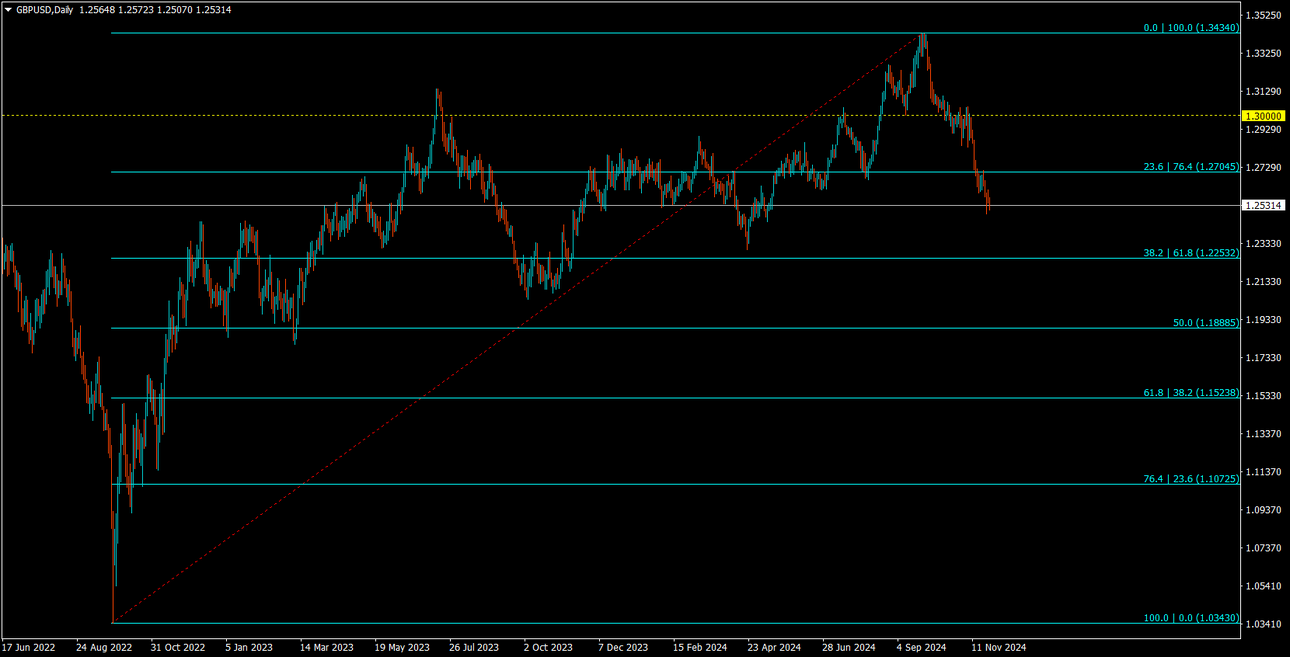This screenshot has width=1290, height=657.
Task: Click the 1.07370 price axis value
Action: coord(1265,548)
